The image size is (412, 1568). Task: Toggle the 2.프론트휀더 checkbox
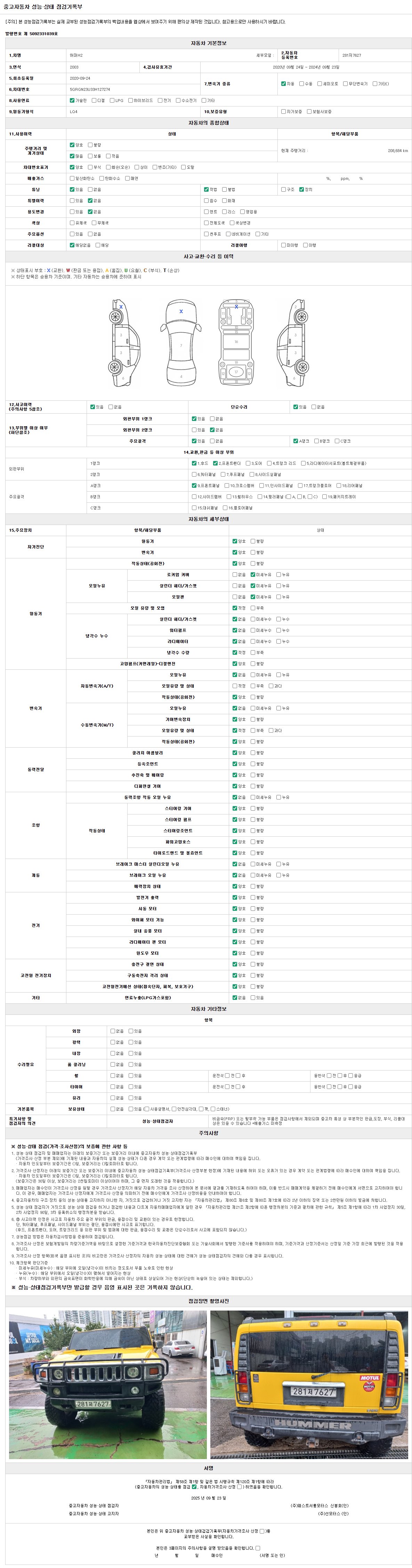coord(215,463)
